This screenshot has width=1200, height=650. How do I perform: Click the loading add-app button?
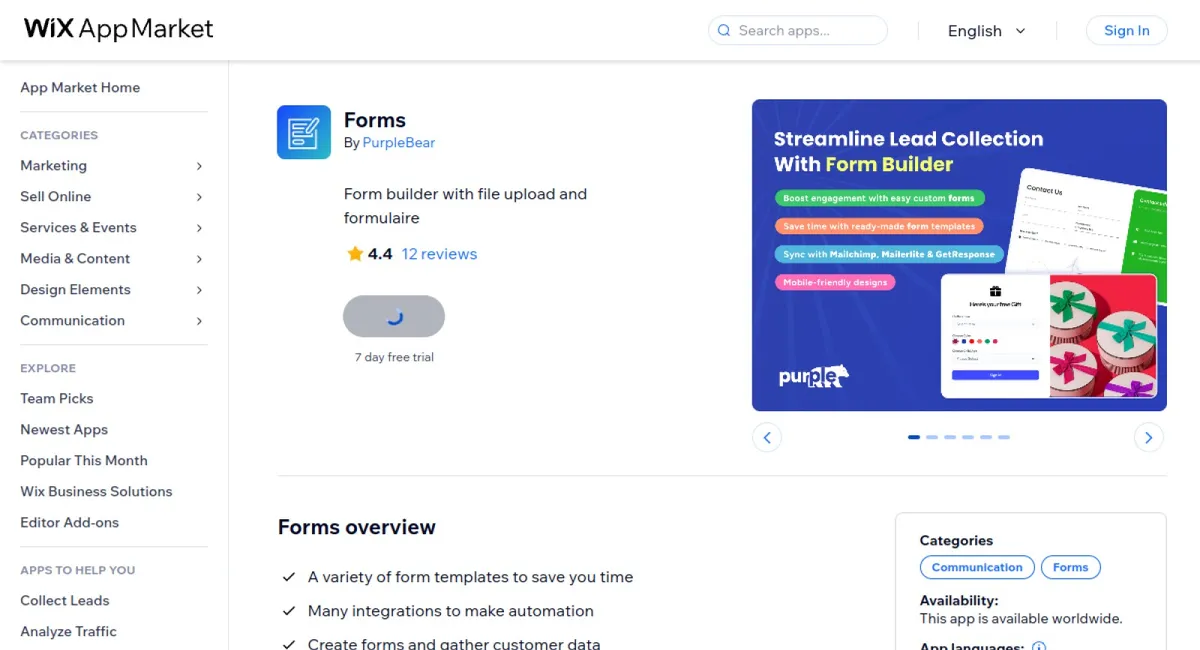[394, 316]
